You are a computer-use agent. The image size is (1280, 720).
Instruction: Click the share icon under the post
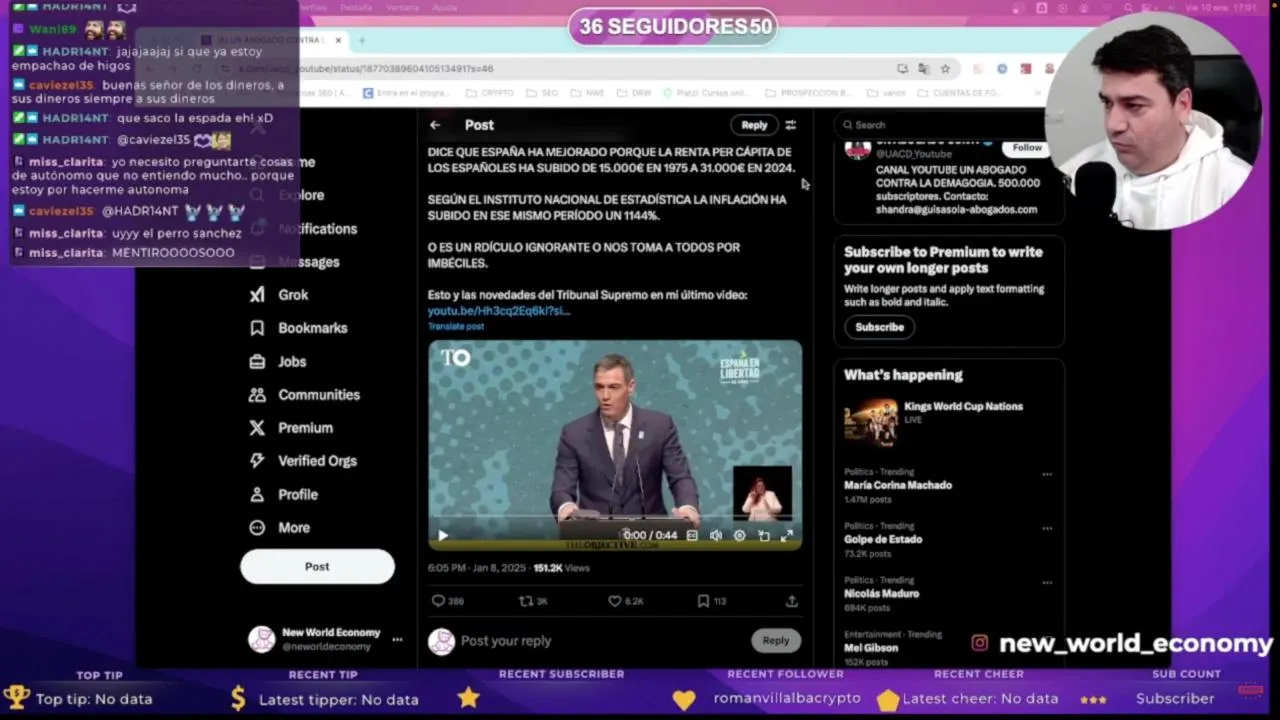(x=791, y=601)
